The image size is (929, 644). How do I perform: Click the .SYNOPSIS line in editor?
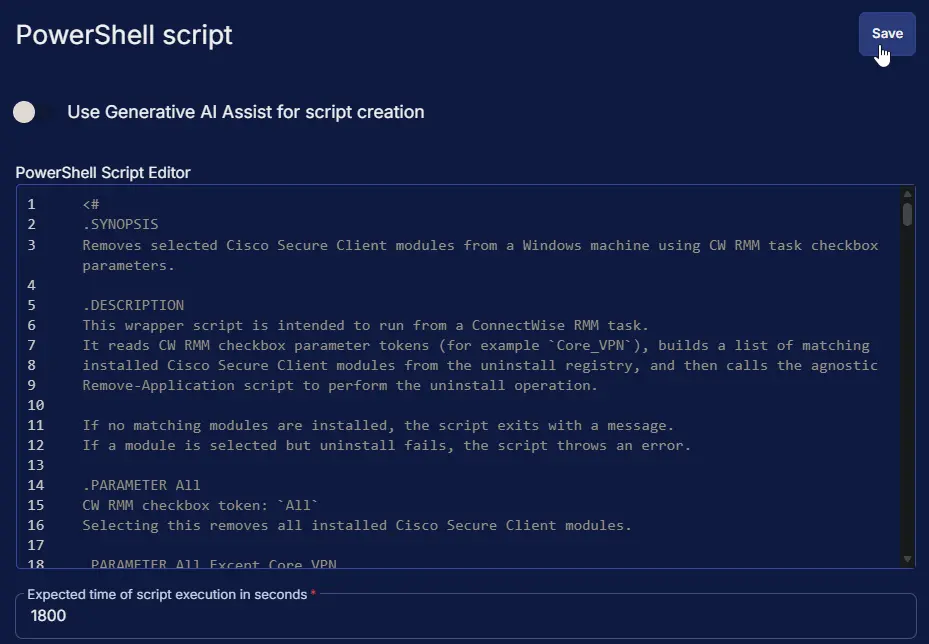pyautogui.click(x=120, y=225)
